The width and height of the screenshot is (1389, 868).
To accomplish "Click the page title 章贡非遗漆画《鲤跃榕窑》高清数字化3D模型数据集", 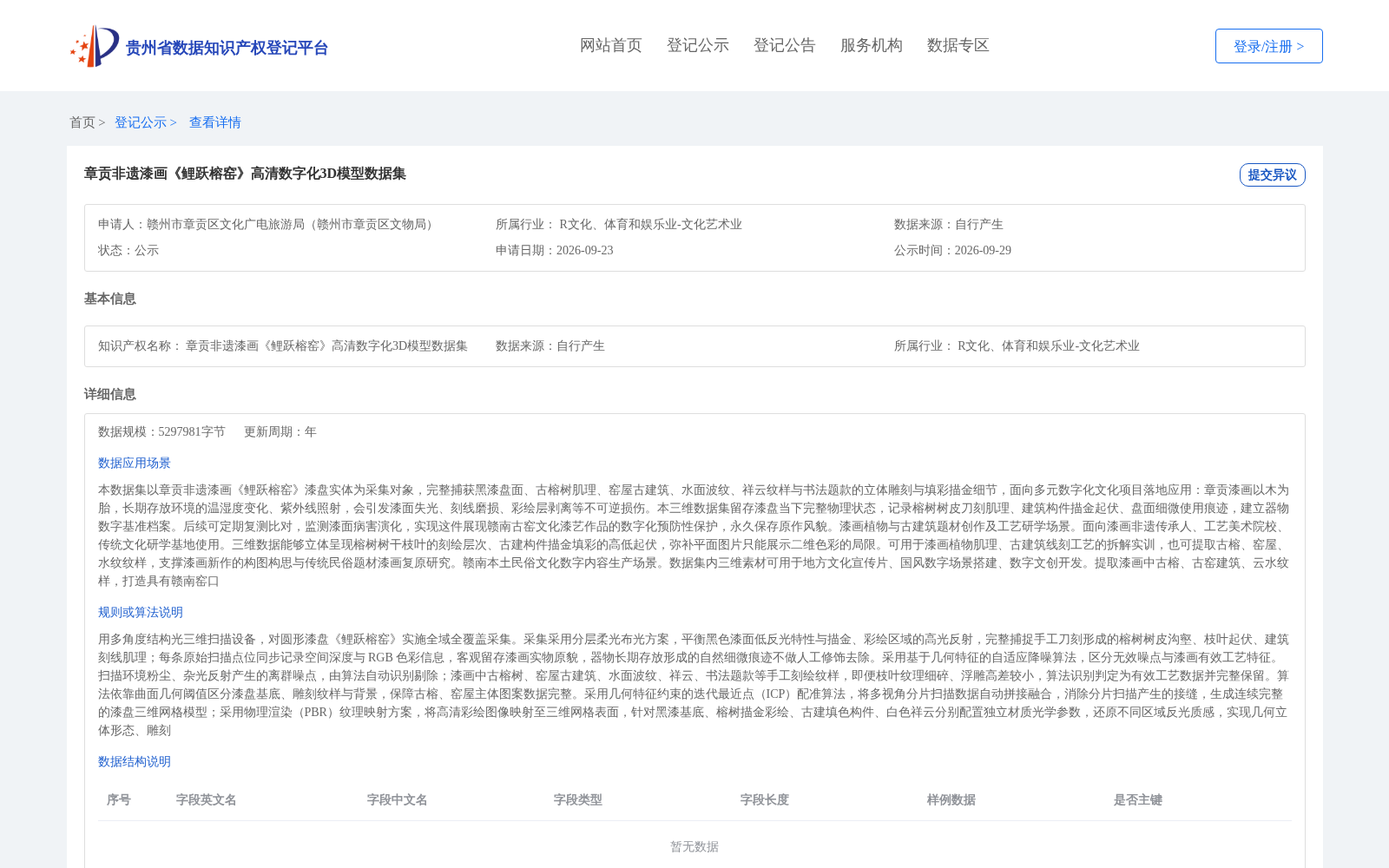I will [245, 174].
